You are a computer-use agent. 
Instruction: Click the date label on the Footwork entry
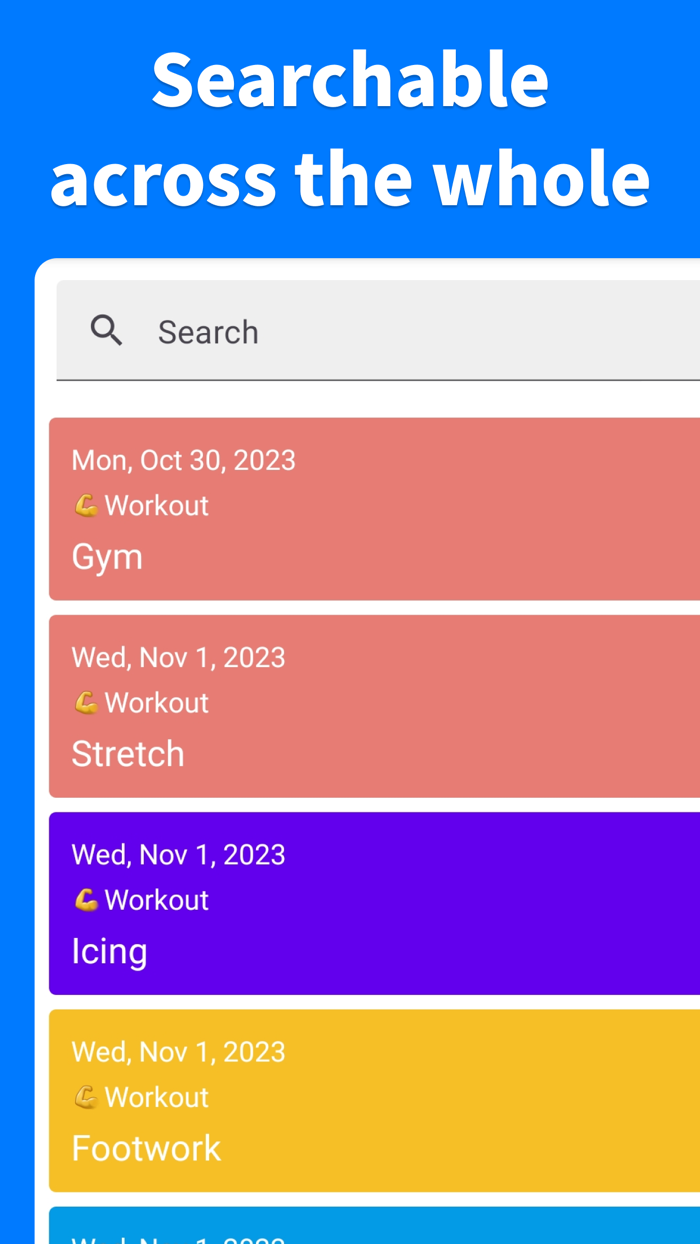pyautogui.click(x=178, y=1049)
